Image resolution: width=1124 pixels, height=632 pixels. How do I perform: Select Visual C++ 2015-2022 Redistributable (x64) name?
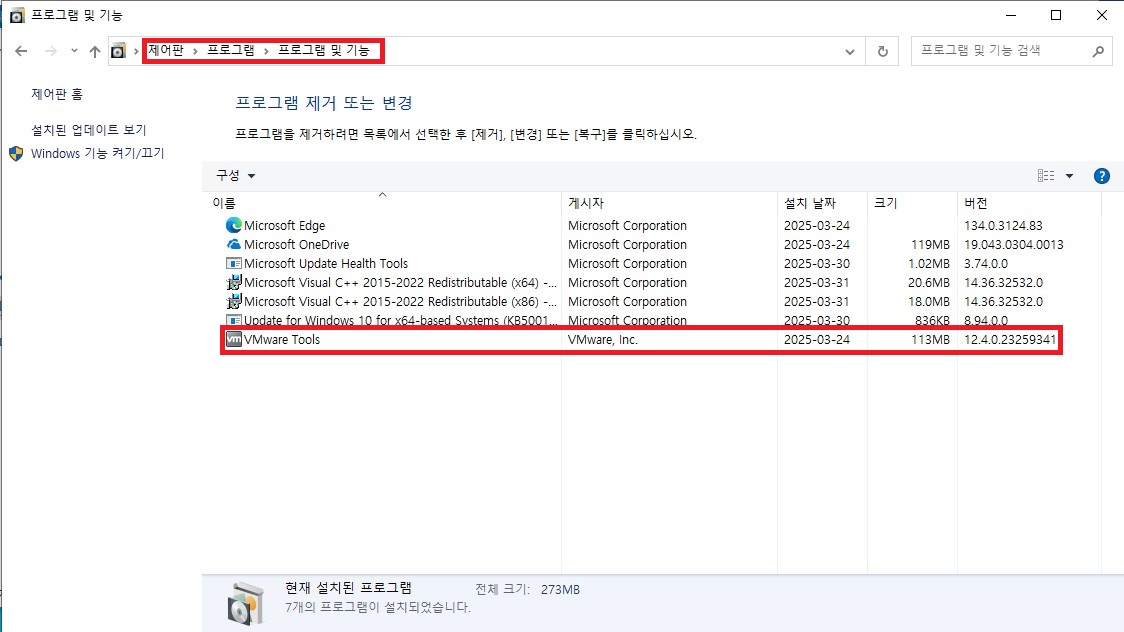pyautogui.click(x=400, y=282)
